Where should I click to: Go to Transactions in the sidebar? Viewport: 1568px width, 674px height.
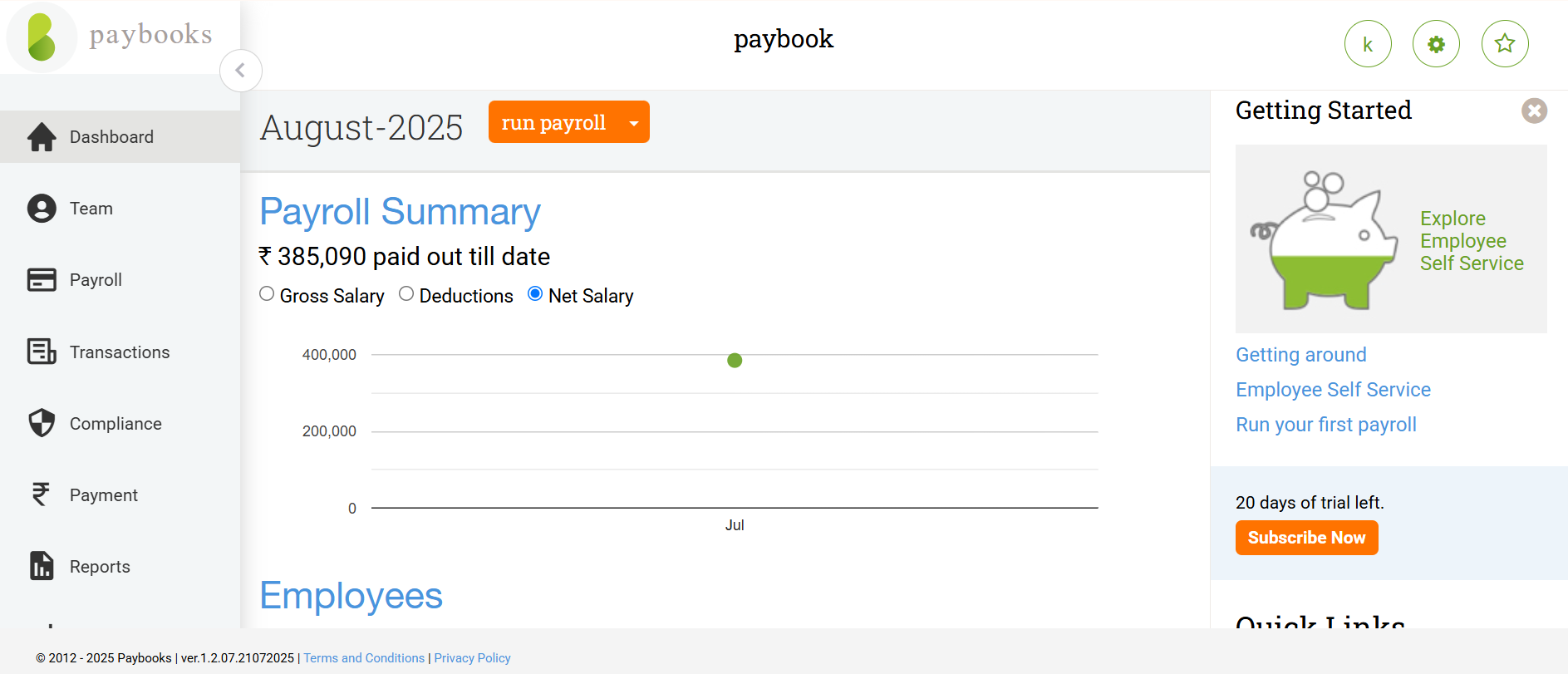(x=119, y=352)
